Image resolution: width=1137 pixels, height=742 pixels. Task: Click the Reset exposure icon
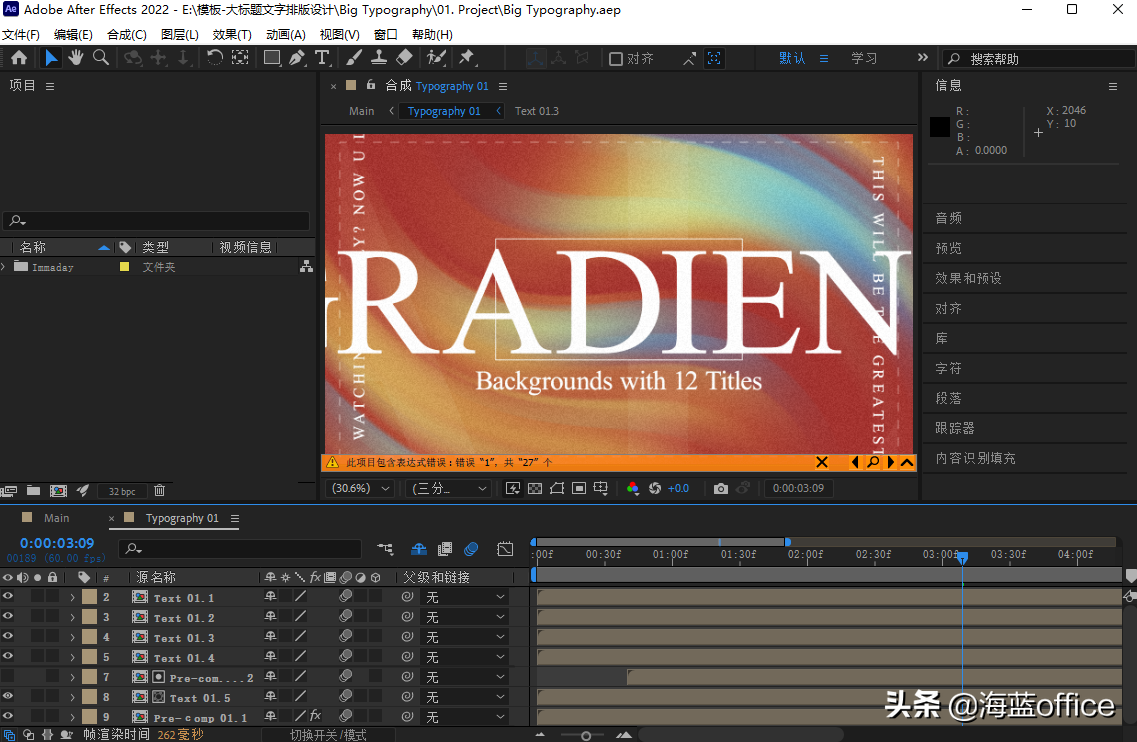pos(655,489)
